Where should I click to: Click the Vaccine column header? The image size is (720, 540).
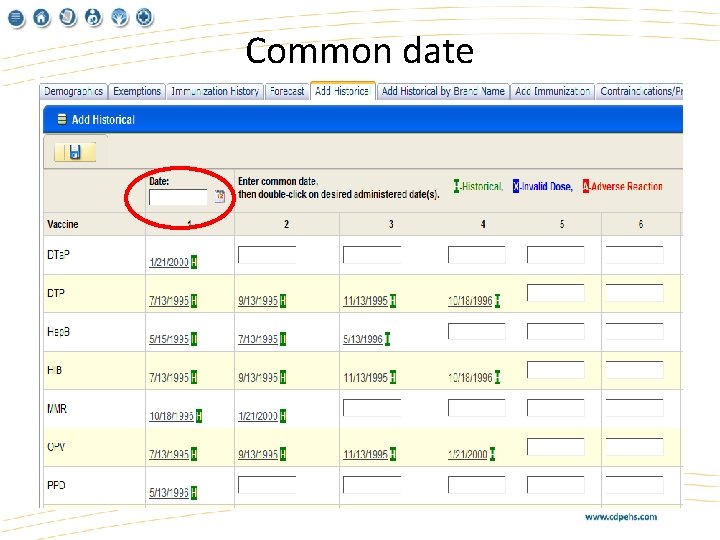pos(63,225)
